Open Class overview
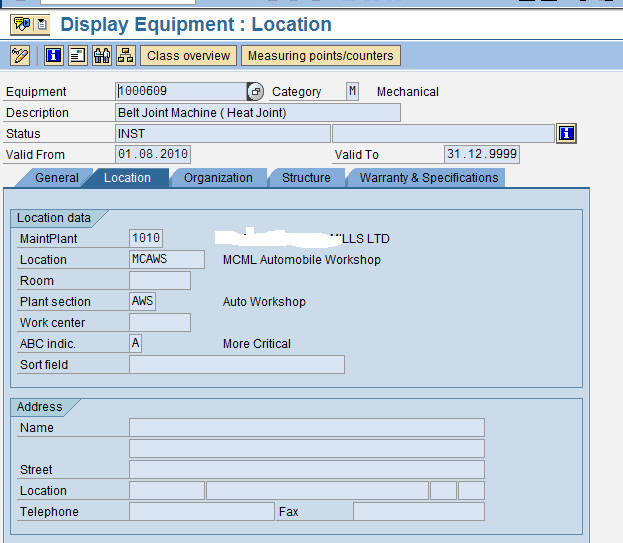This screenshot has height=543, width=623. 188,56
